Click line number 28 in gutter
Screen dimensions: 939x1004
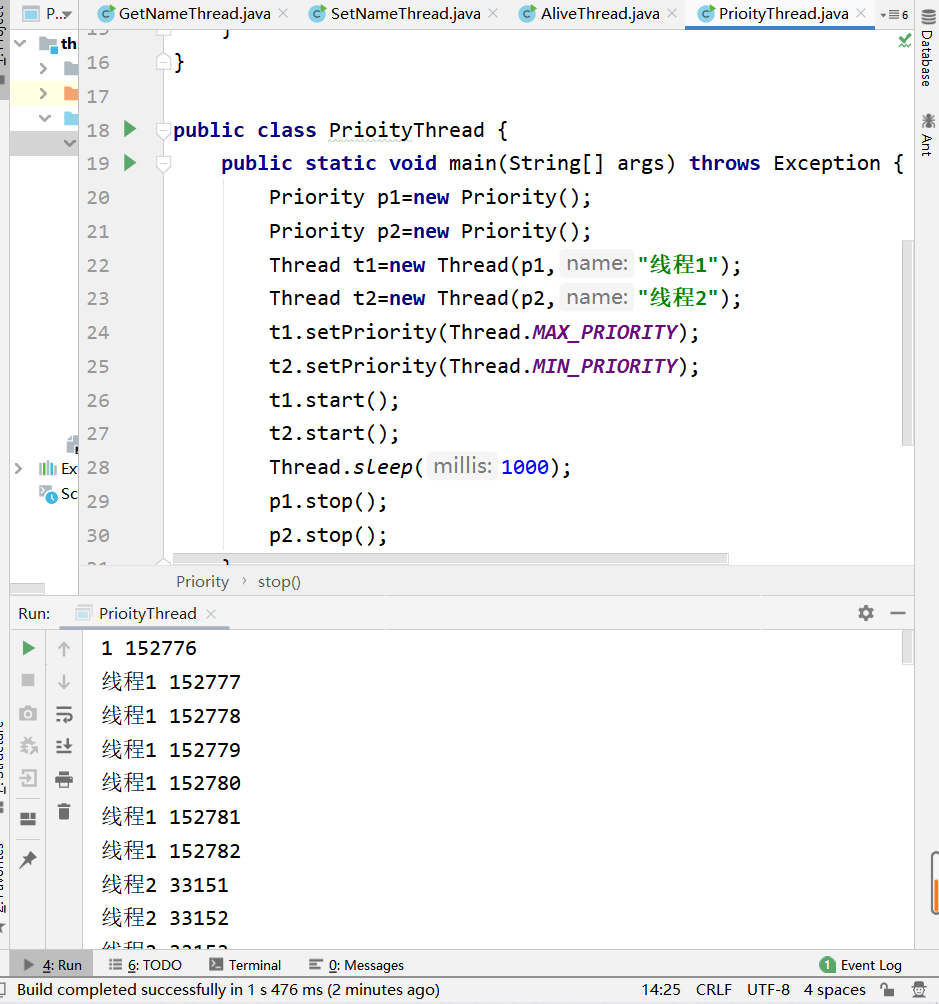point(98,467)
